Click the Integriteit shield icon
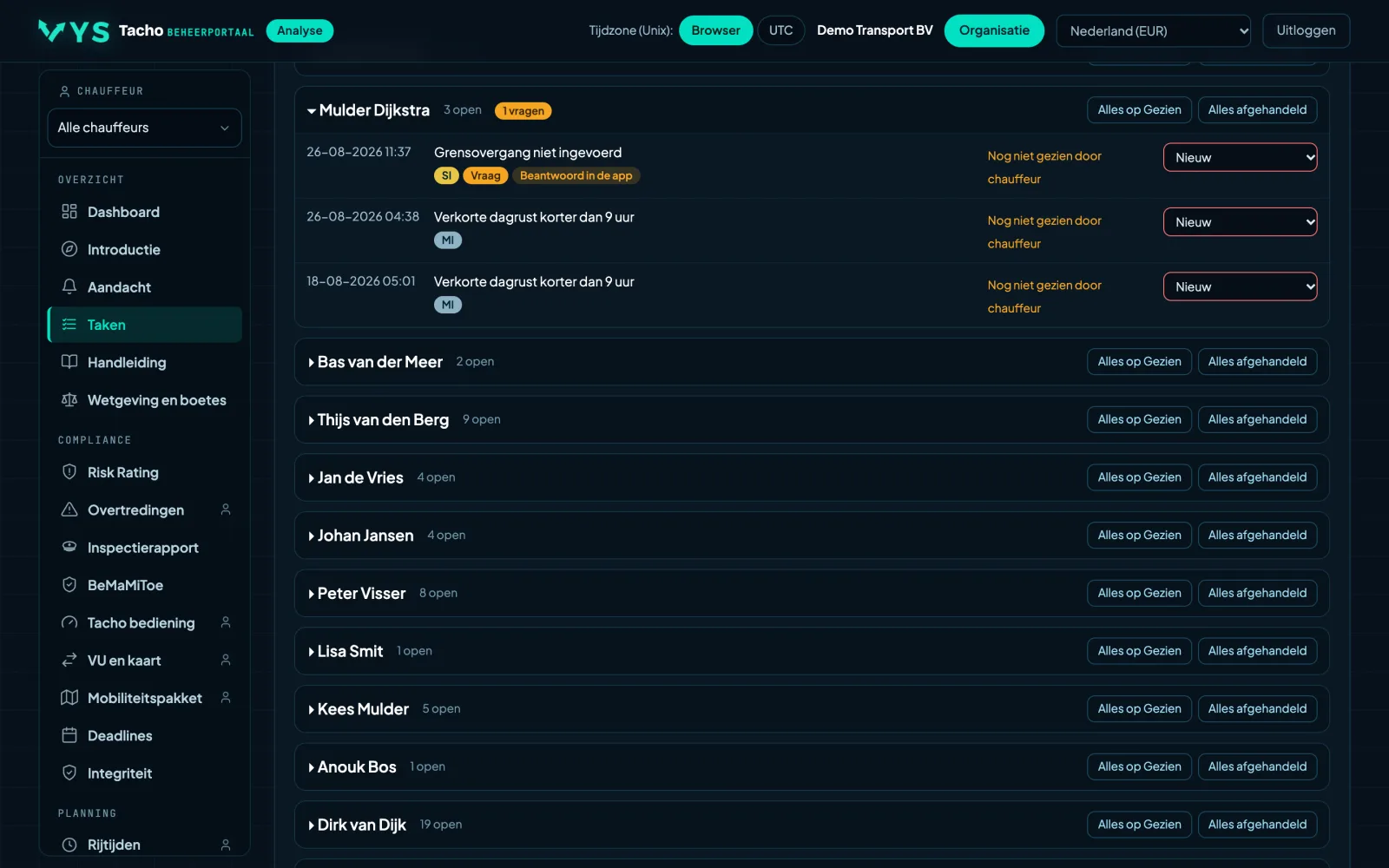Screen dimensions: 1389x868 69,773
